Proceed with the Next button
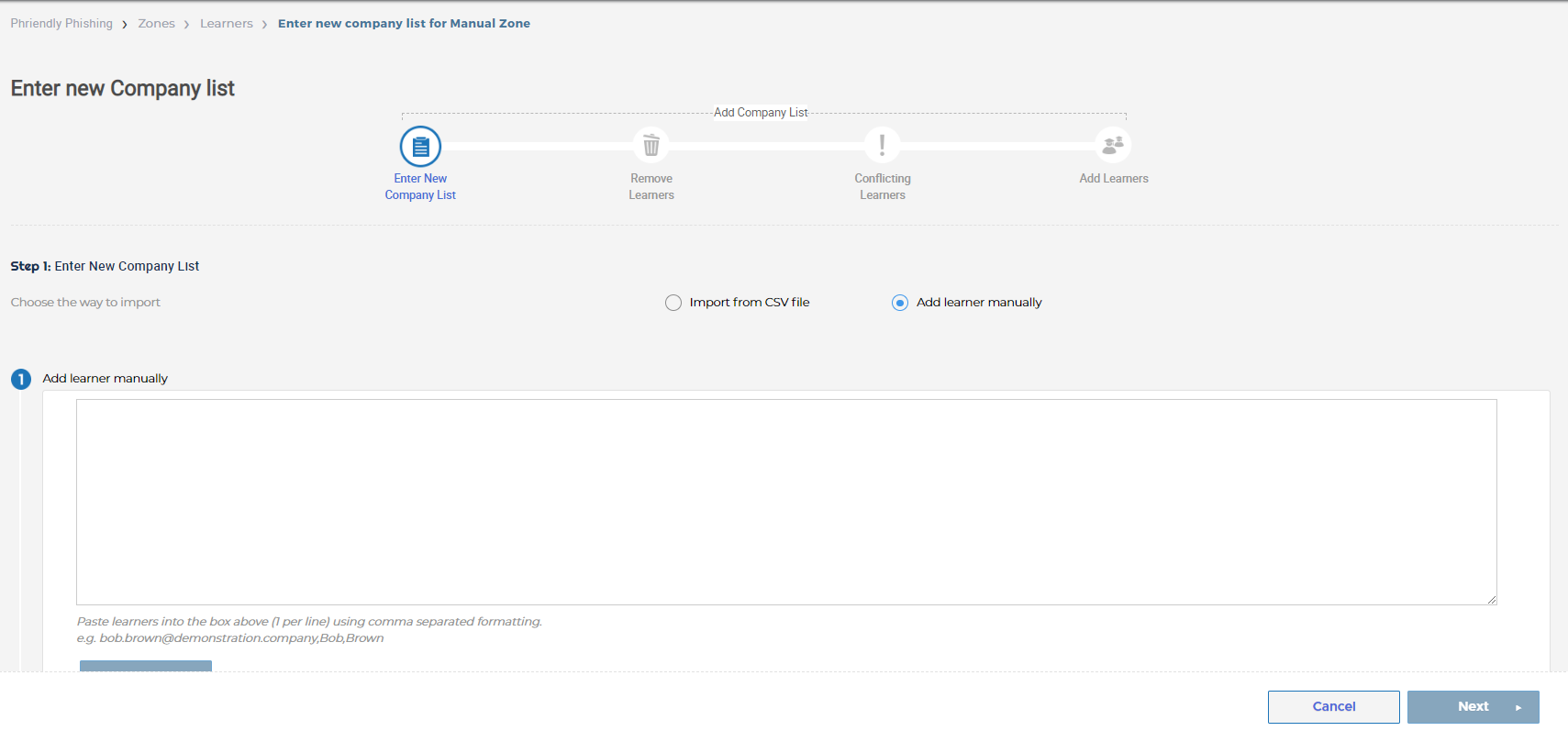This screenshot has height=742, width=1568. (1473, 706)
